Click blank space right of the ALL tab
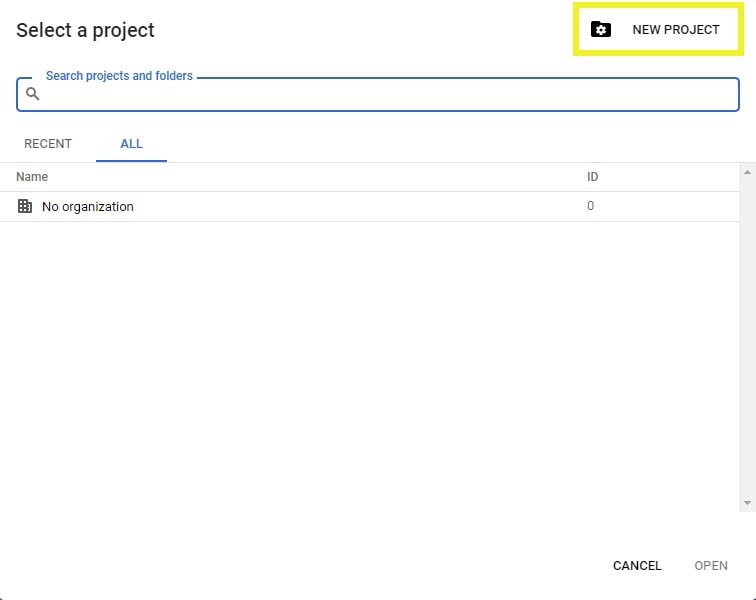The image size is (756, 600). [x=450, y=144]
